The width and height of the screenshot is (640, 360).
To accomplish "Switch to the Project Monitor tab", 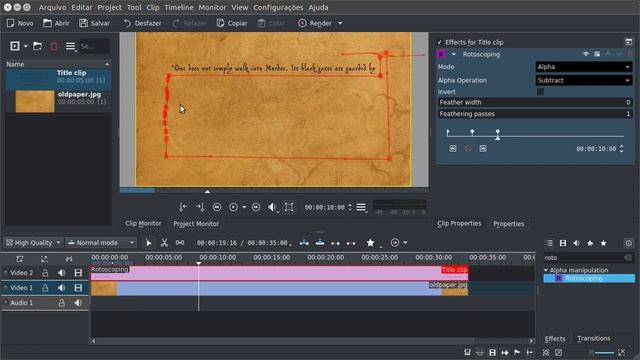I will [196, 224].
